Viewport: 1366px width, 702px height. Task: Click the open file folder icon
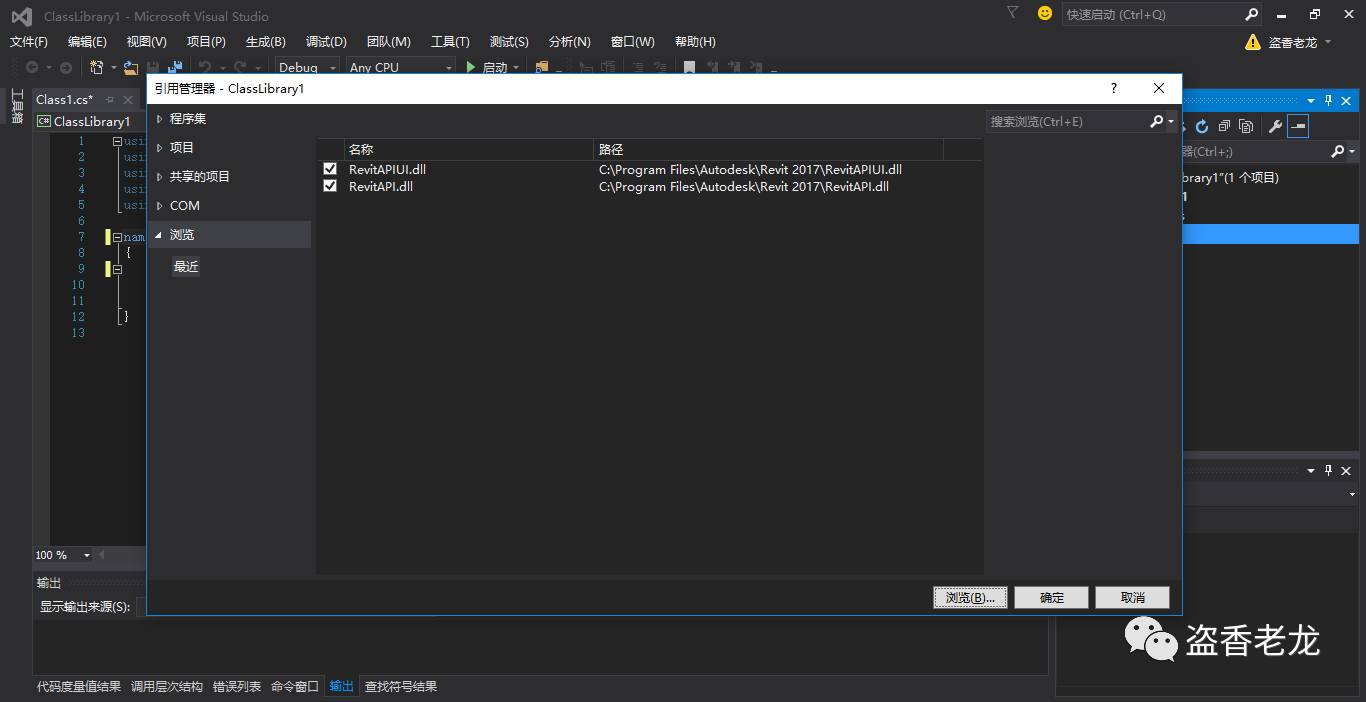131,67
